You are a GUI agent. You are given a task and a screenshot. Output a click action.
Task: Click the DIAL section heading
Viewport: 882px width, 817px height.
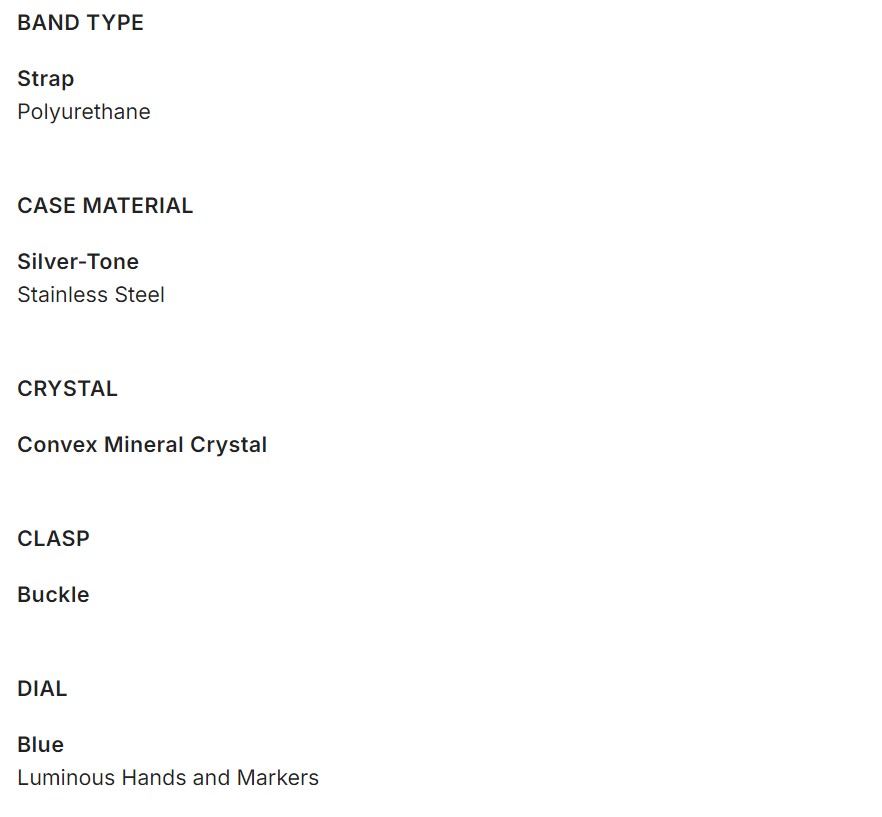click(42, 689)
